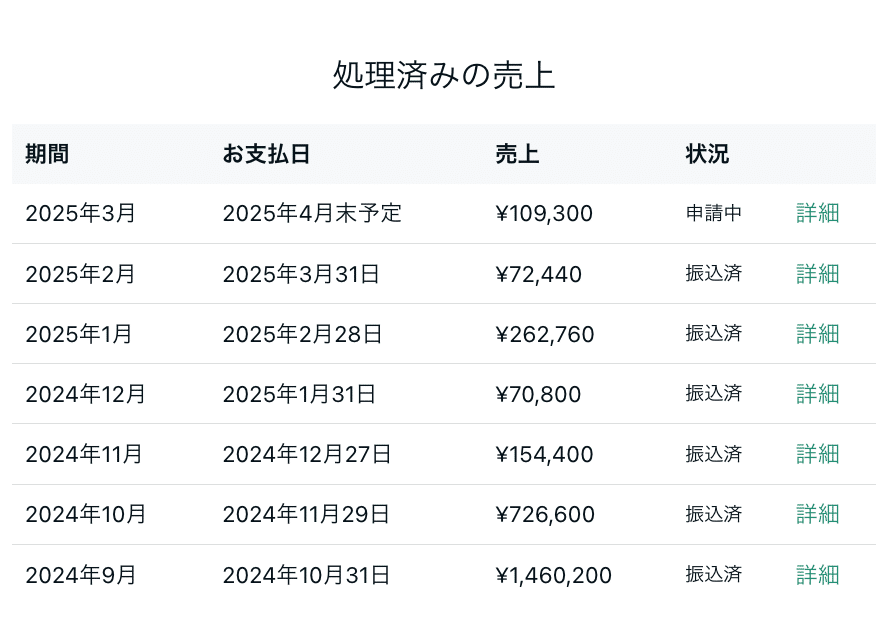The width and height of the screenshot is (884, 624).
Task: Select the ¥726,600 sales amount
Action: 545,514
